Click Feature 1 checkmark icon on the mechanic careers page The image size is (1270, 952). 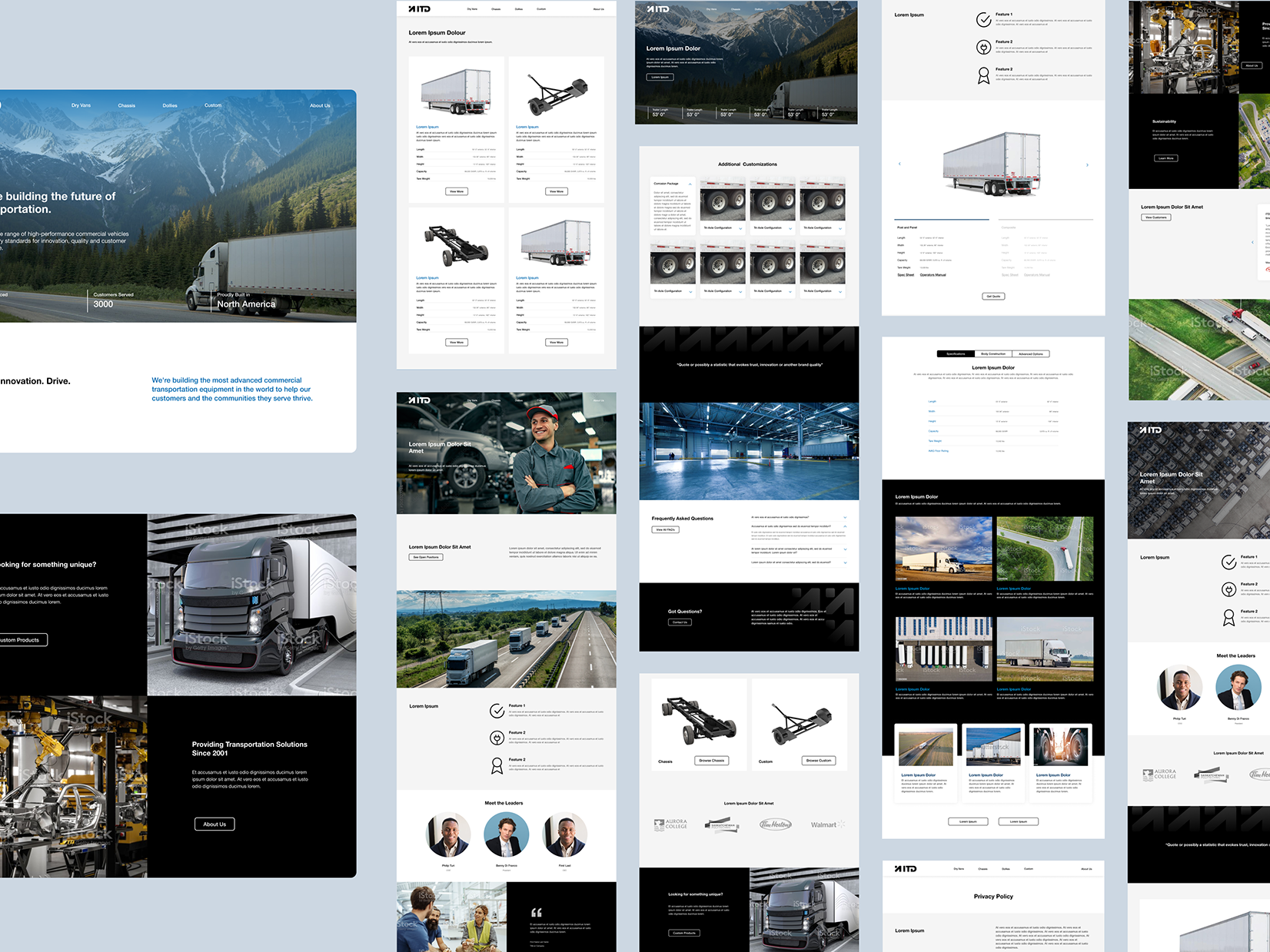click(x=497, y=711)
